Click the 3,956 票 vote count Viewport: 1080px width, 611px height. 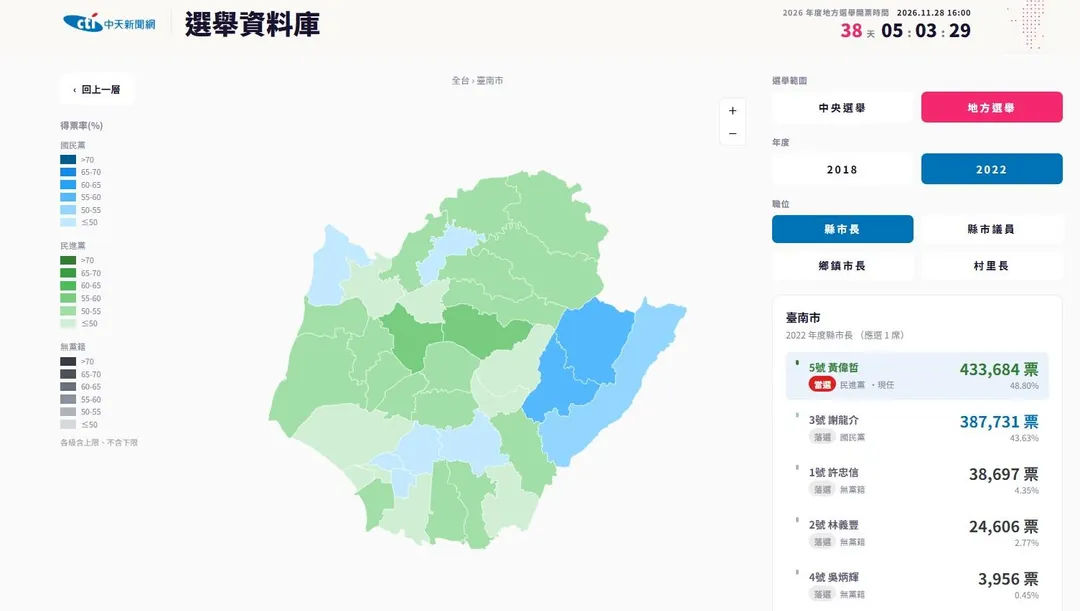1008,579
